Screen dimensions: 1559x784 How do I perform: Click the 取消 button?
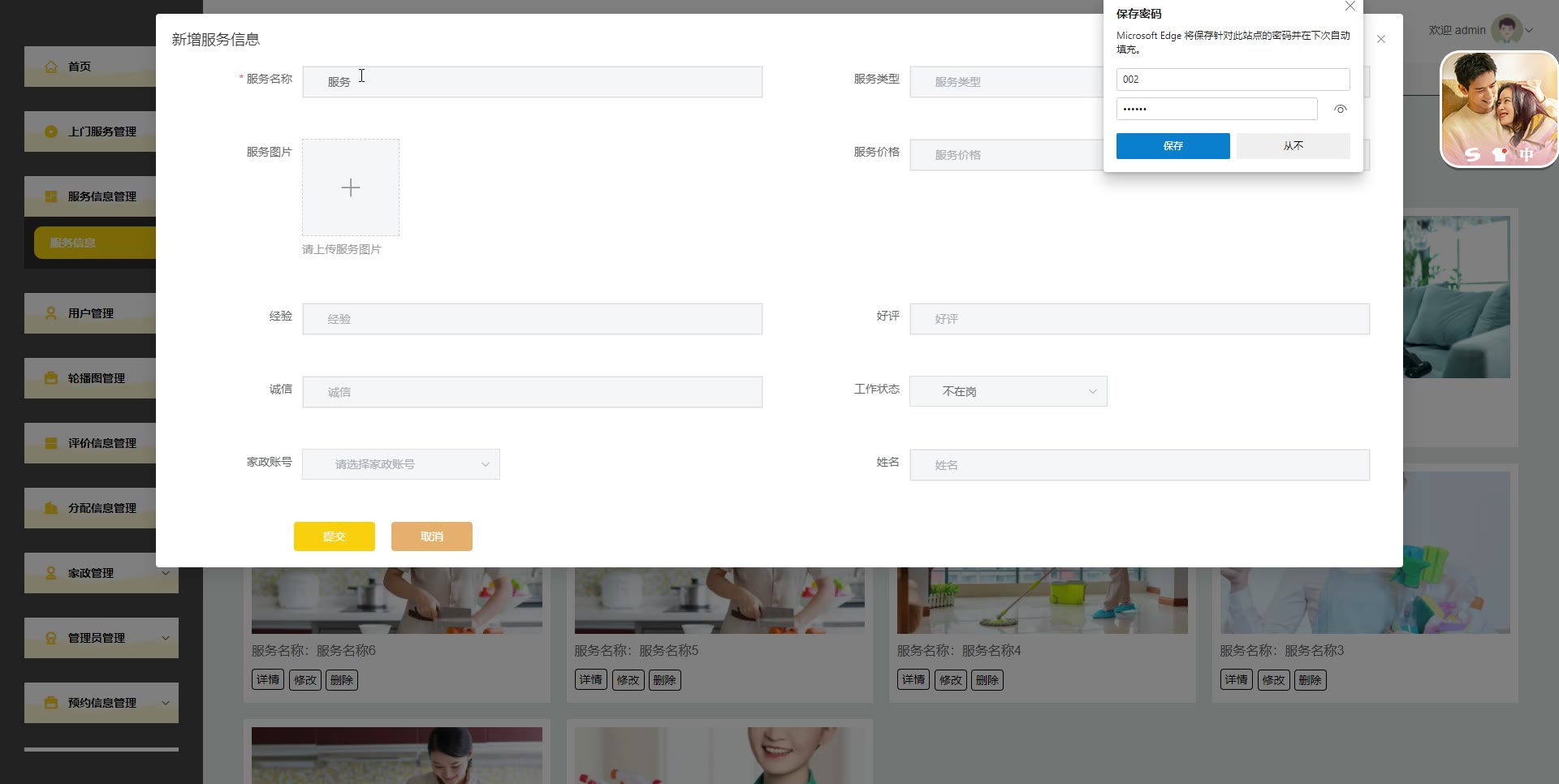point(432,536)
